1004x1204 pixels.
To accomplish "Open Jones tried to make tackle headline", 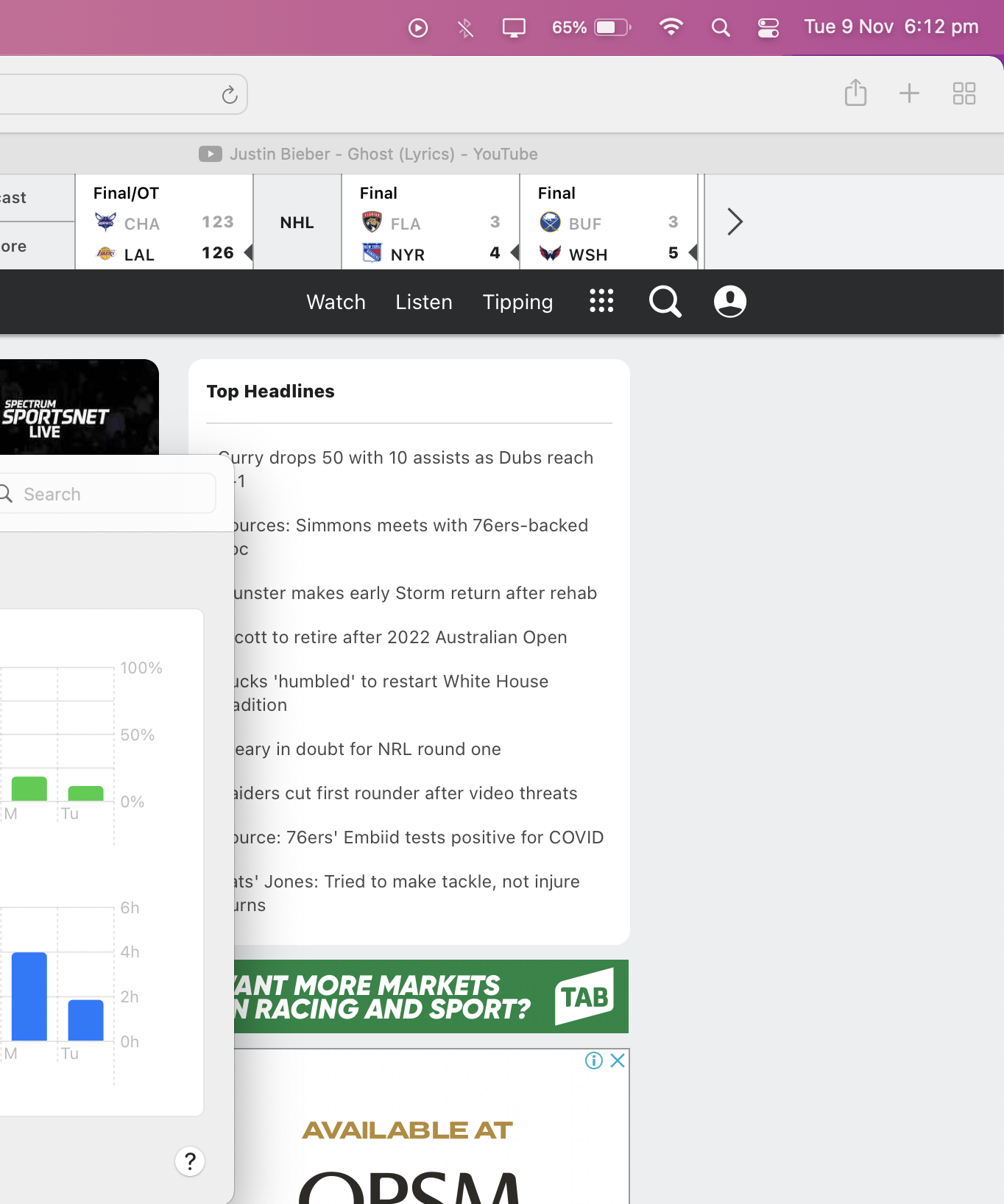I will point(407,893).
